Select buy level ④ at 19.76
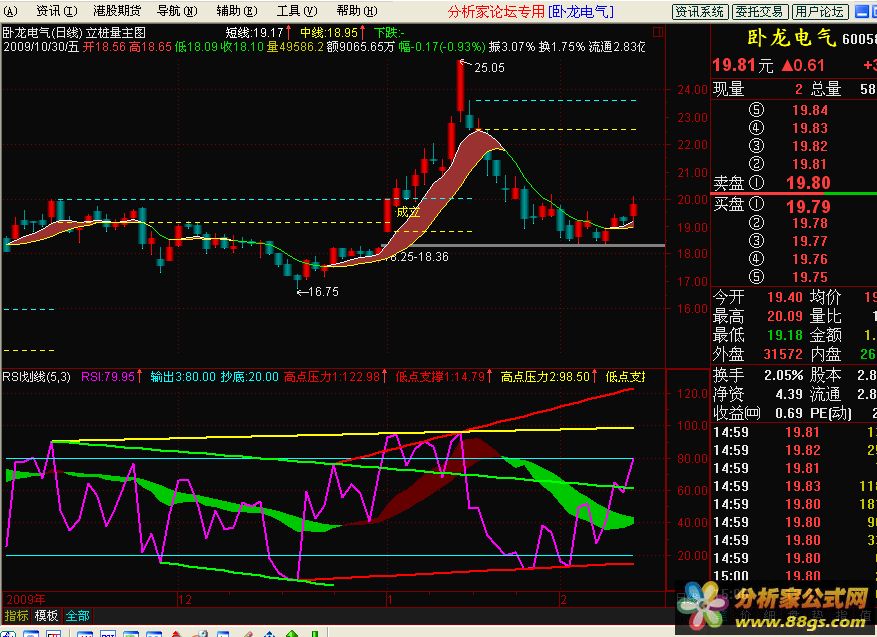The height and width of the screenshot is (637, 877). tap(809, 259)
